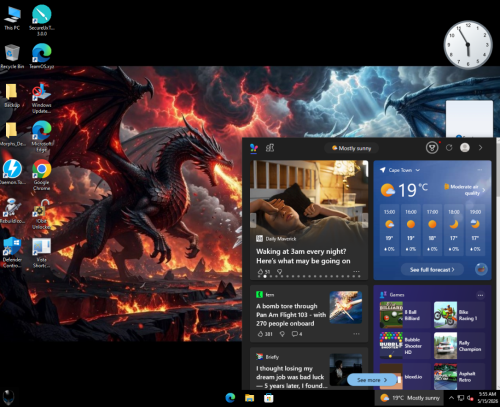Viewport: 500px width, 407px height.
Task: Click the Mostly sunny pill in widgets header
Action: [x=352, y=148]
